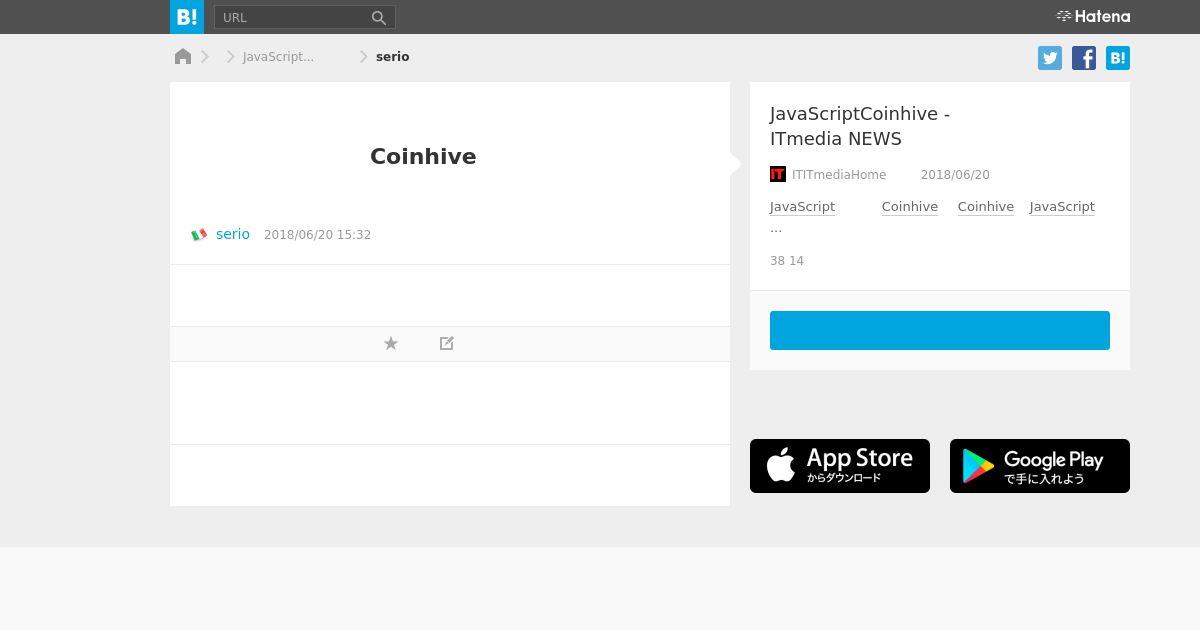Open JavaScriptCoinhive - ITmedia NEWS article title
Image resolution: width=1200 pixels, height=630 pixels.
[x=860, y=126]
